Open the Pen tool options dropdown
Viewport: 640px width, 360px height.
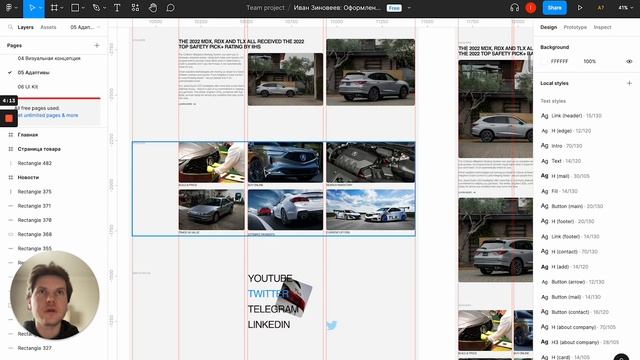click(104, 8)
